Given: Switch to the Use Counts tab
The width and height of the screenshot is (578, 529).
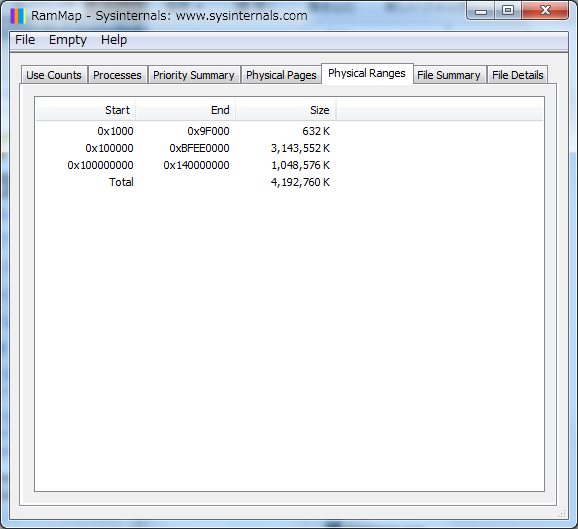Looking at the screenshot, I should 54,75.
